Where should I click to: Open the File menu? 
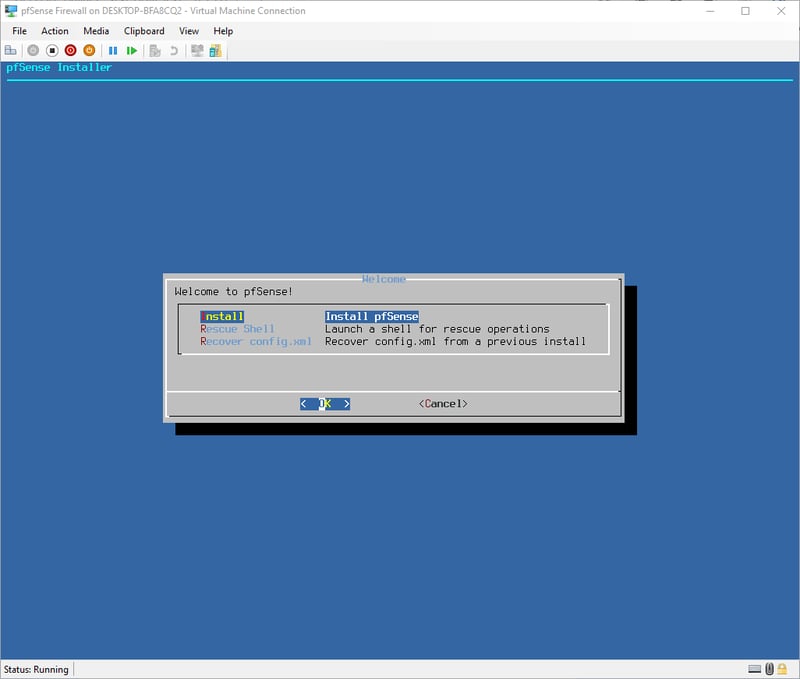coord(19,31)
